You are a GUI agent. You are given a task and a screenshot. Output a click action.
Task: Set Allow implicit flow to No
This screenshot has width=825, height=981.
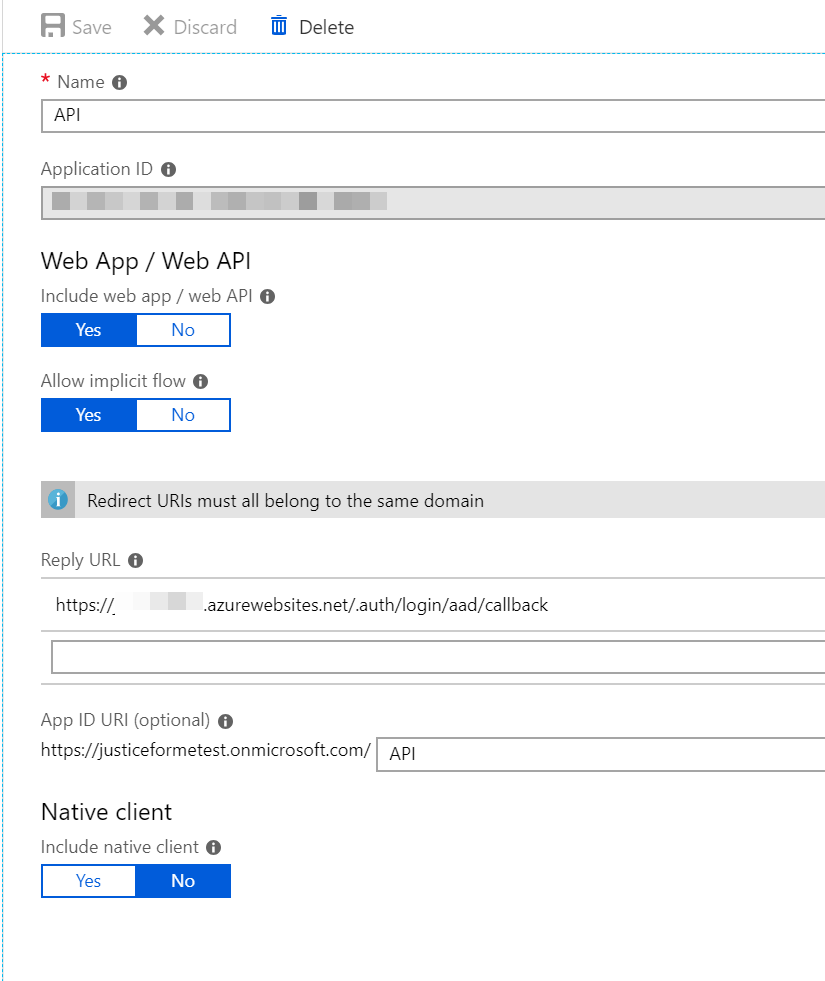pos(183,415)
